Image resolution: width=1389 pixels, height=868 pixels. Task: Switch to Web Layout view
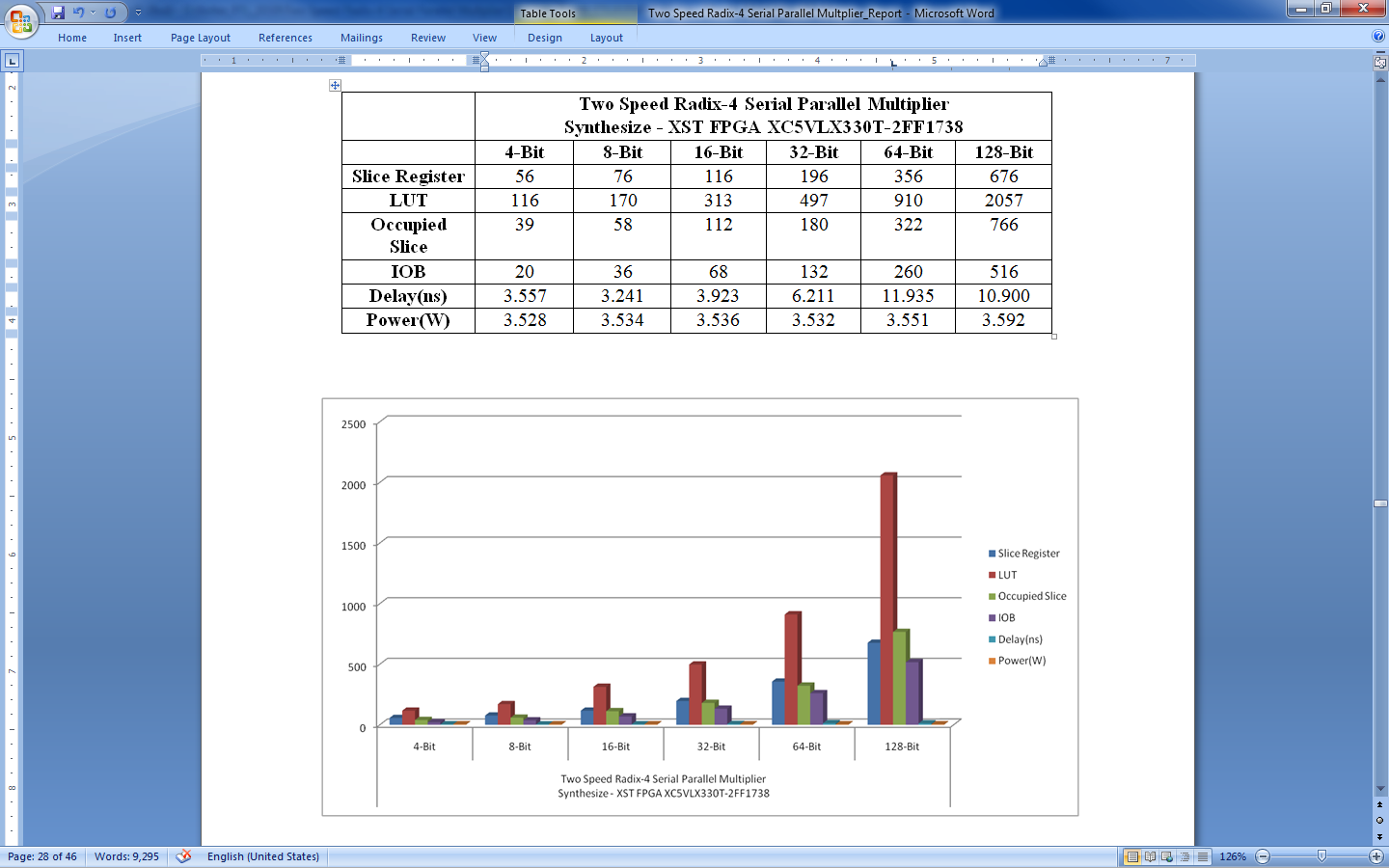point(1167,856)
